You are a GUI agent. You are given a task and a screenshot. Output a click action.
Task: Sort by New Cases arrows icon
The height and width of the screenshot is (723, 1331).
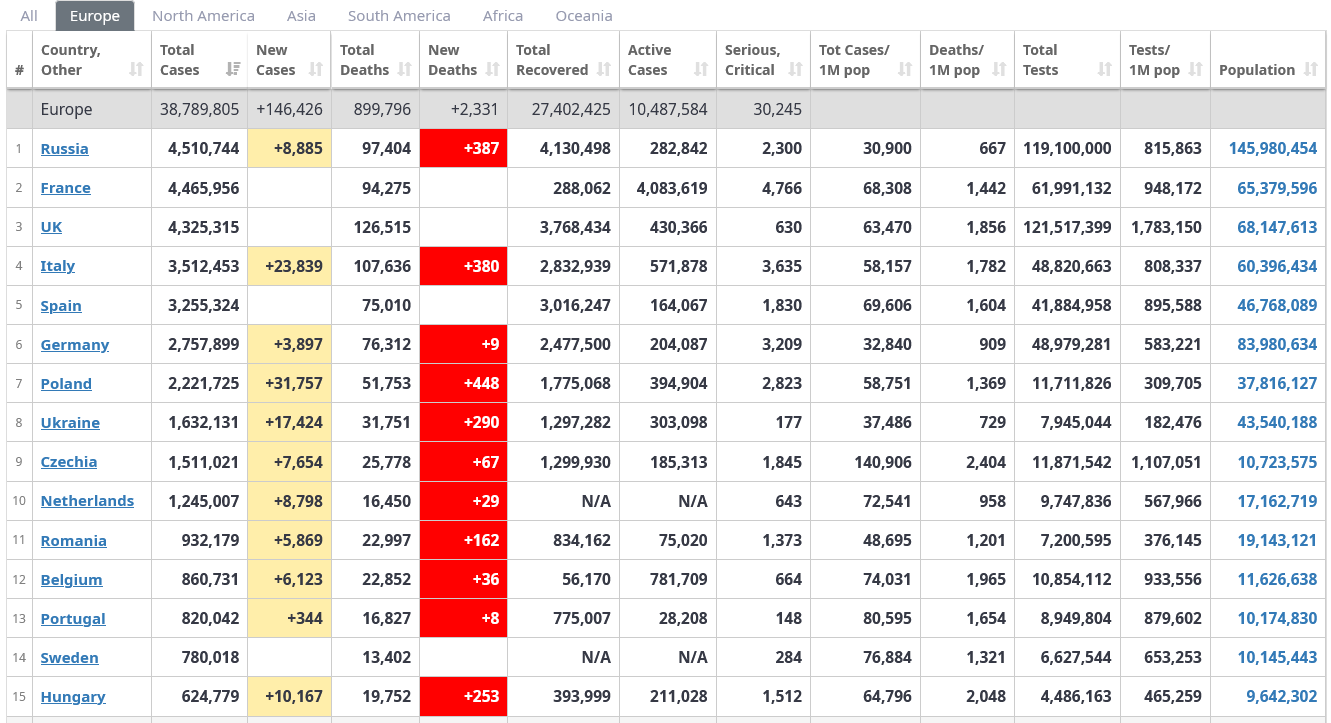[316, 70]
